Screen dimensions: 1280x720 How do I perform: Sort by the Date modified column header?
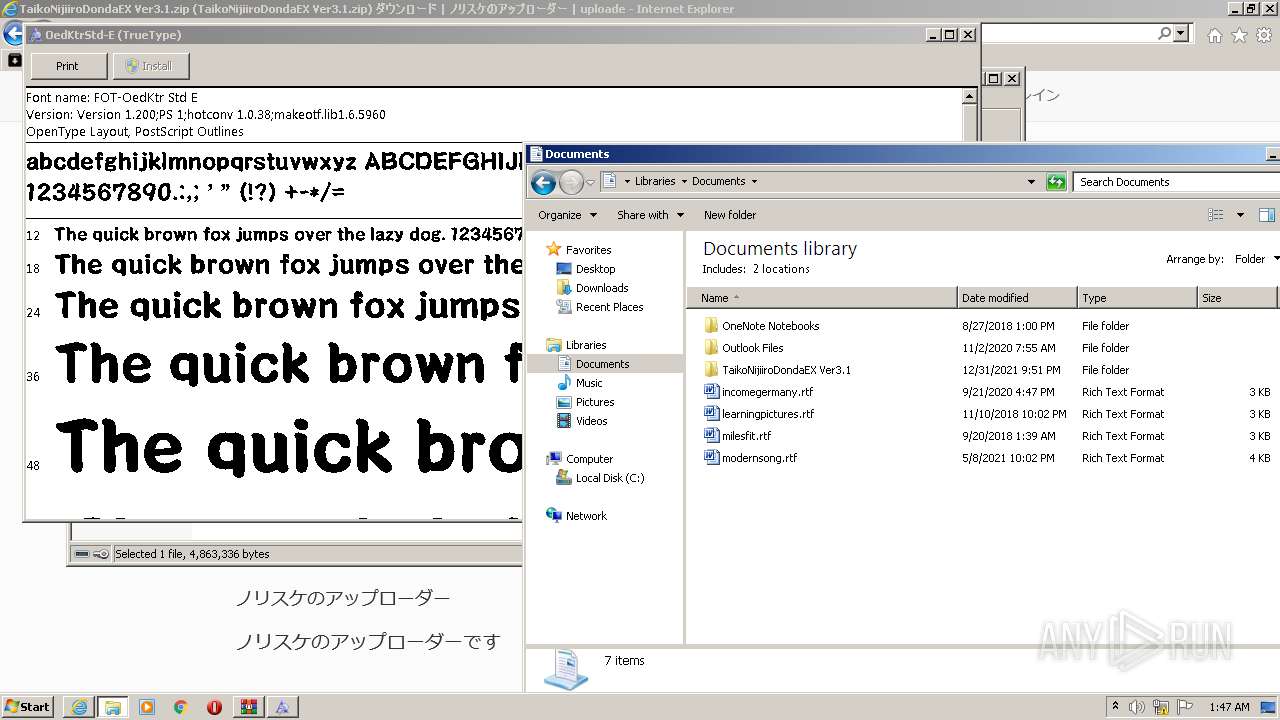(1017, 298)
